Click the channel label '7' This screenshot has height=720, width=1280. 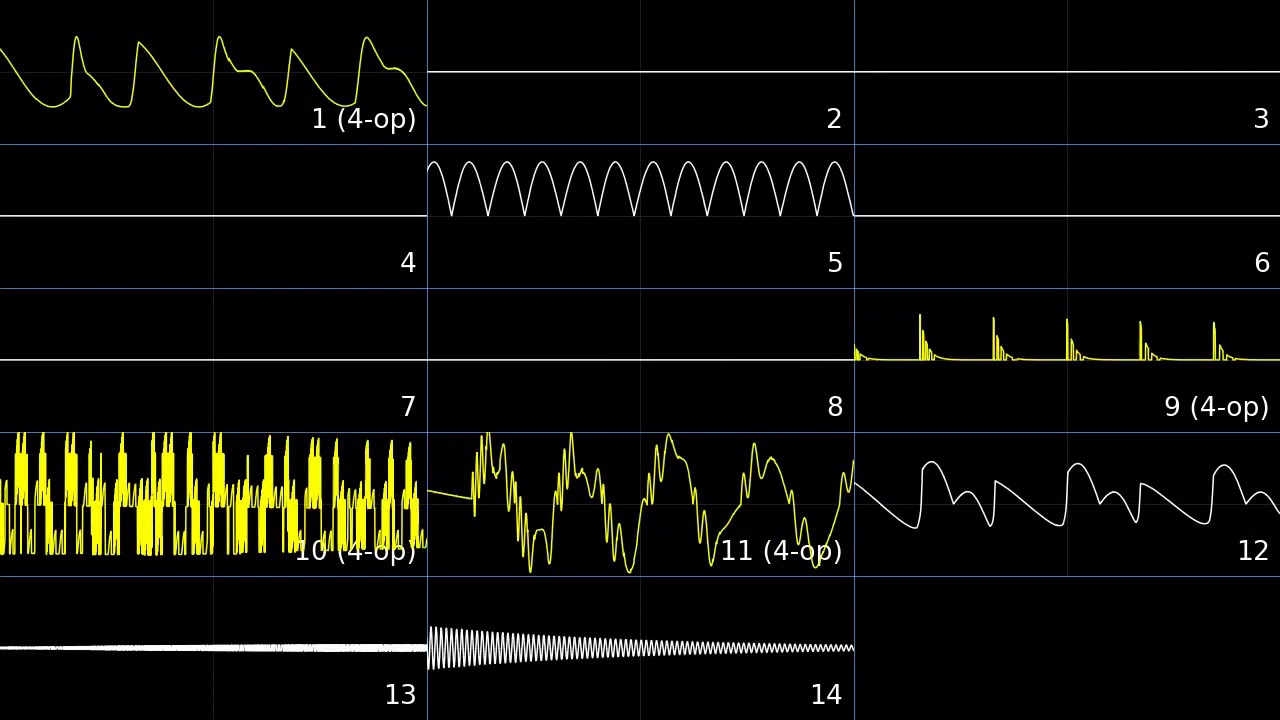click(408, 408)
